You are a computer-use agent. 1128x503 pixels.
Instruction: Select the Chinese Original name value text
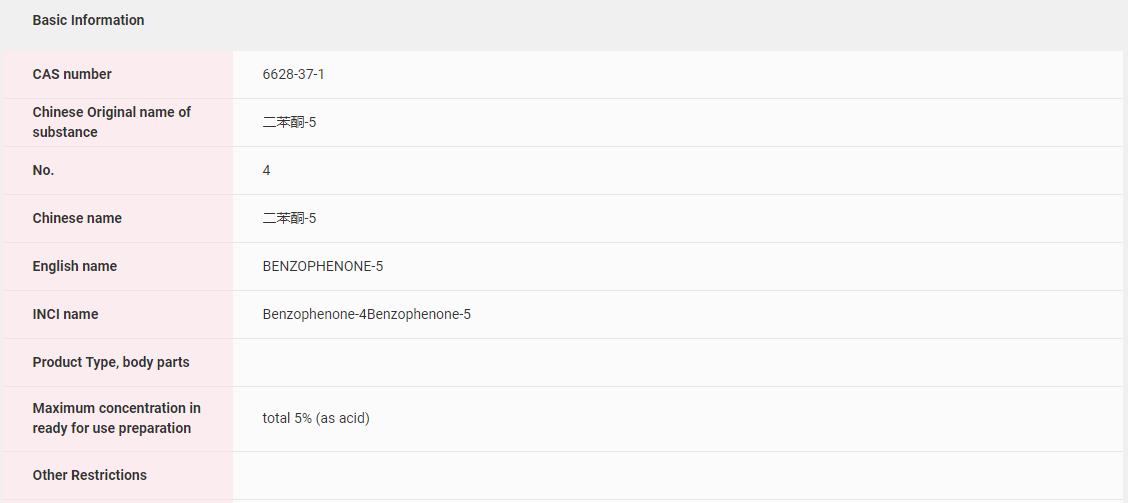(289, 122)
